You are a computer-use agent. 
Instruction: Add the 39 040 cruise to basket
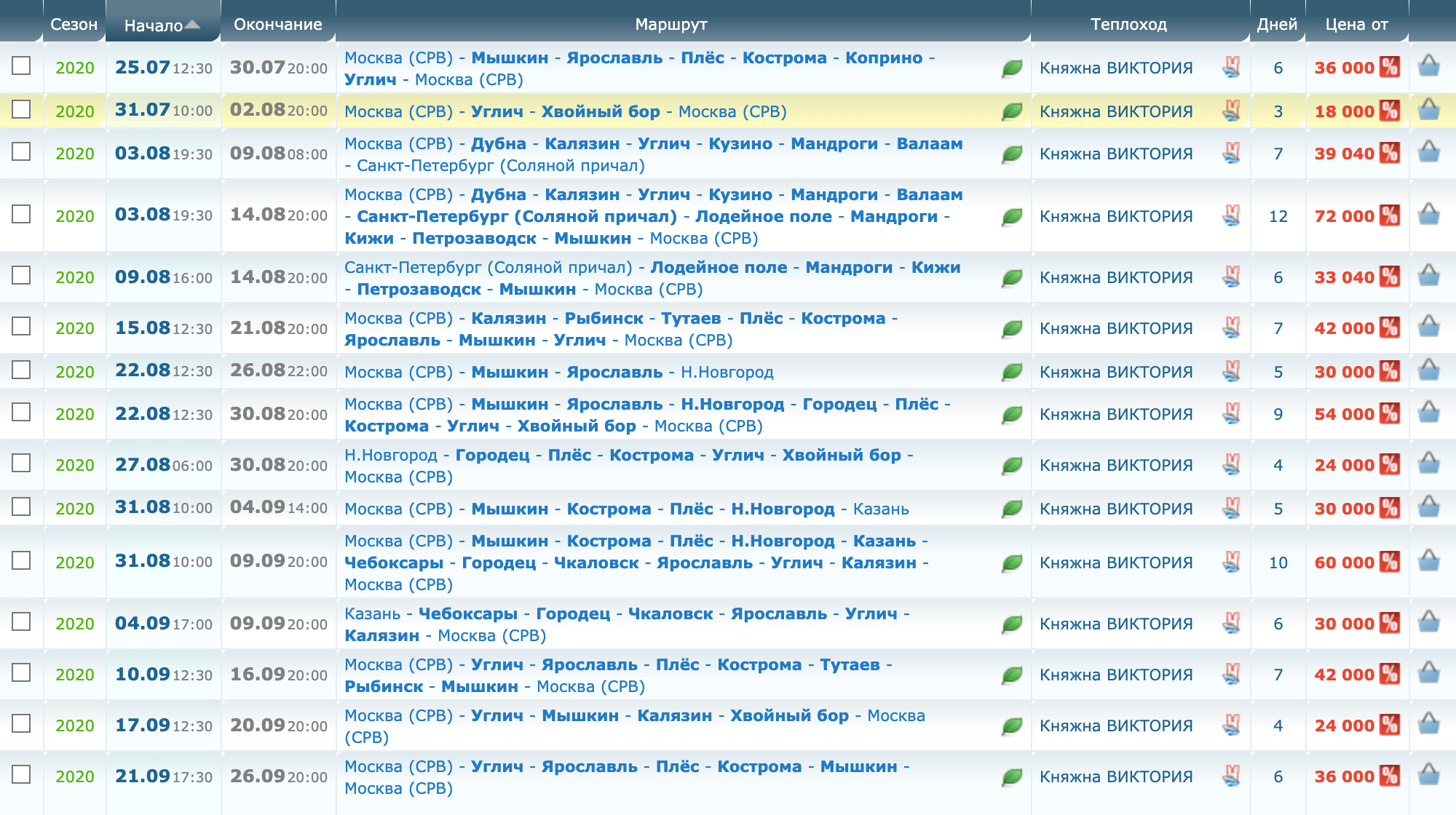tap(1429, 152)
